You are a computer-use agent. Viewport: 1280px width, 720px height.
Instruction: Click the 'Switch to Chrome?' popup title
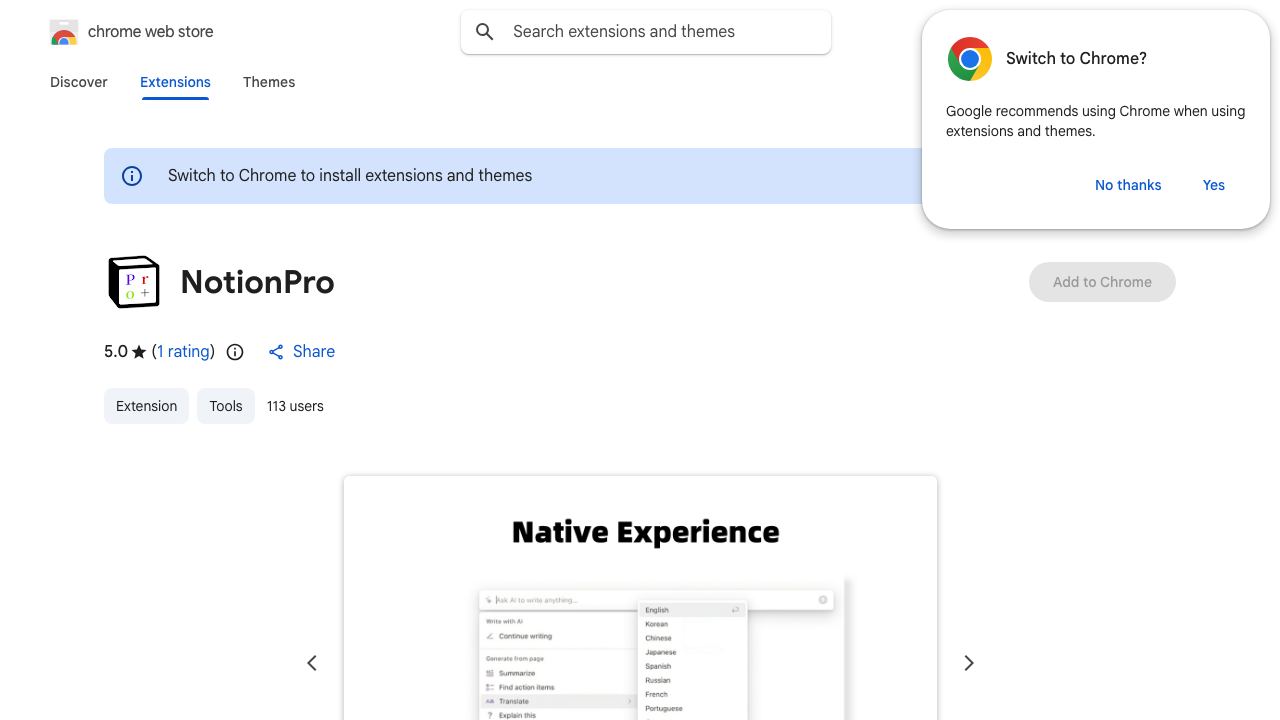click(1076, 59)
